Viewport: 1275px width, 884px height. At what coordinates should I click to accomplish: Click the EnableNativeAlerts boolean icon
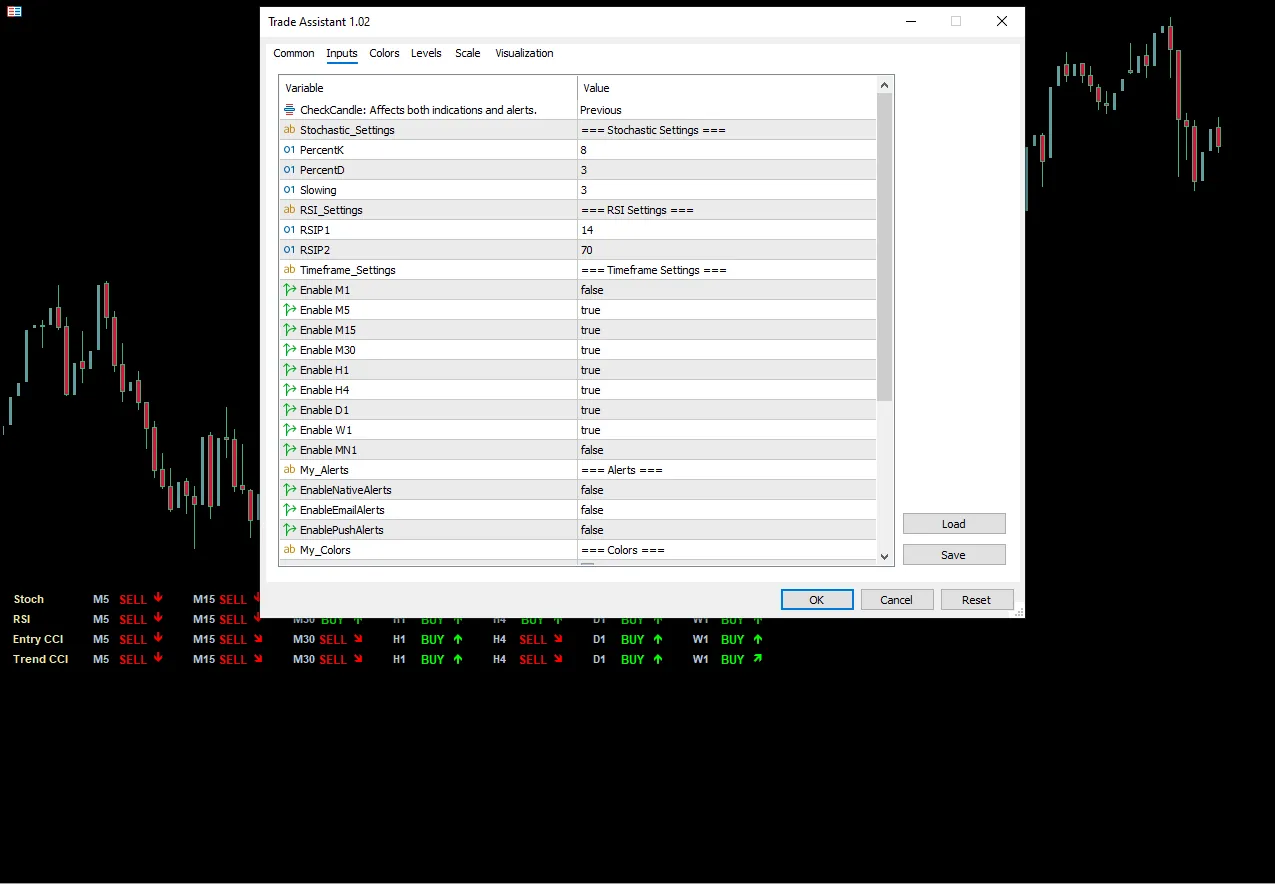coord(290,490)
